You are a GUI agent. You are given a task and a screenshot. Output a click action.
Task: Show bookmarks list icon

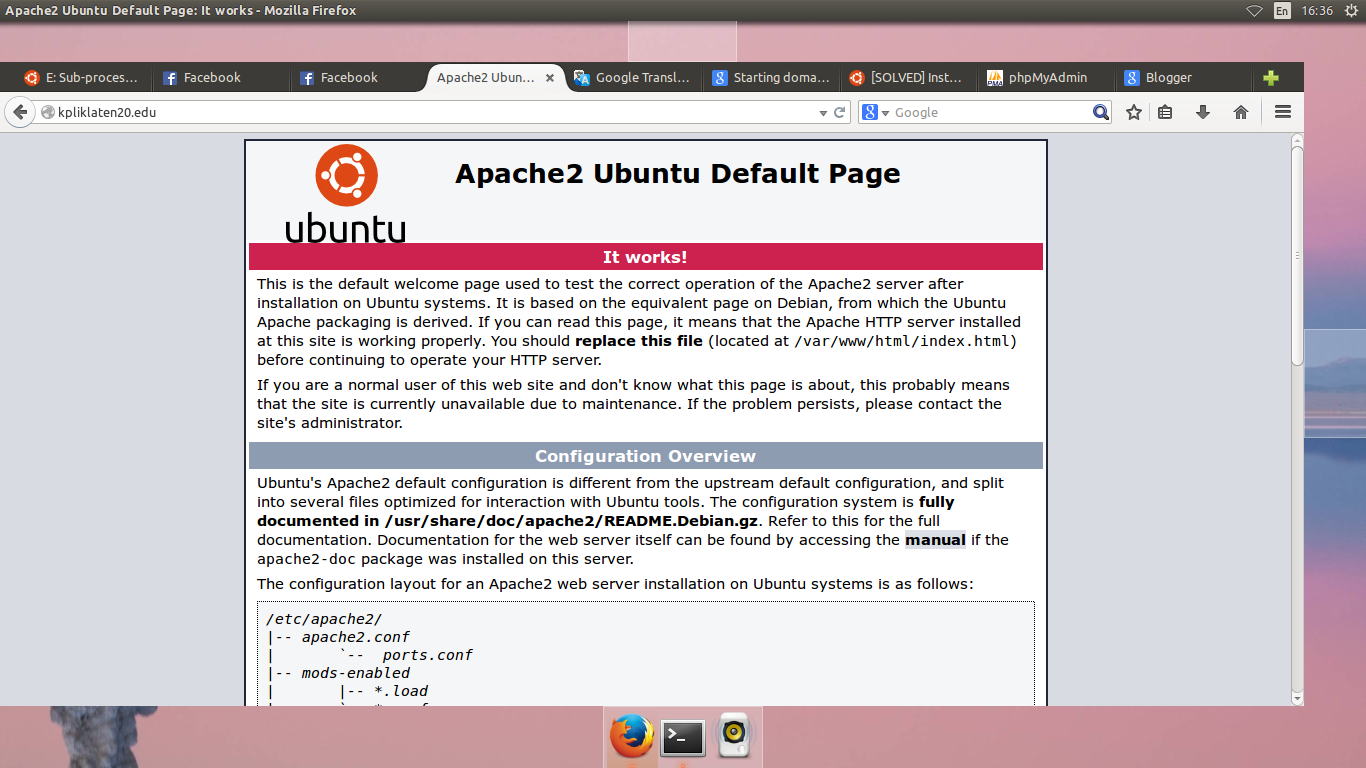[x=1165, y=113]
